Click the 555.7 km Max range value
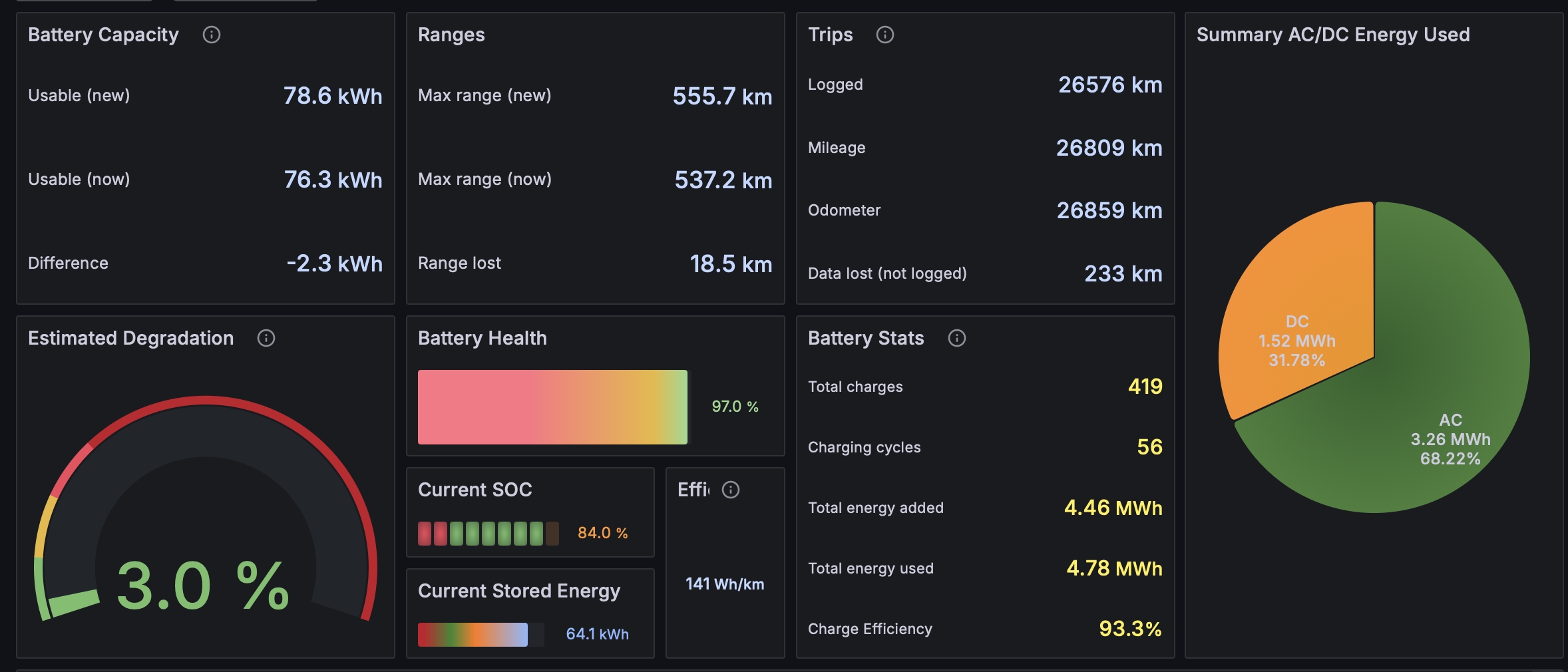This screenshot has width=1568, height=672. (x=722, y=96)
